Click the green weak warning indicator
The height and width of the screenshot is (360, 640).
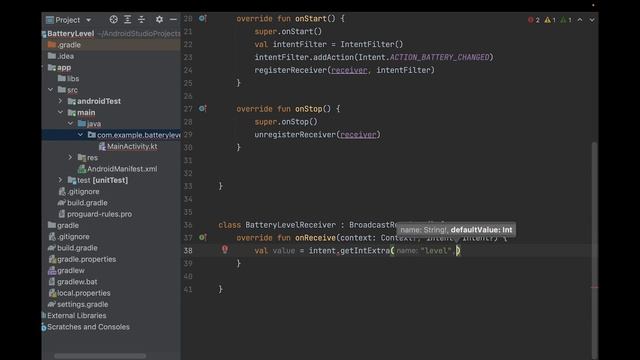click(x=566, y=20)
